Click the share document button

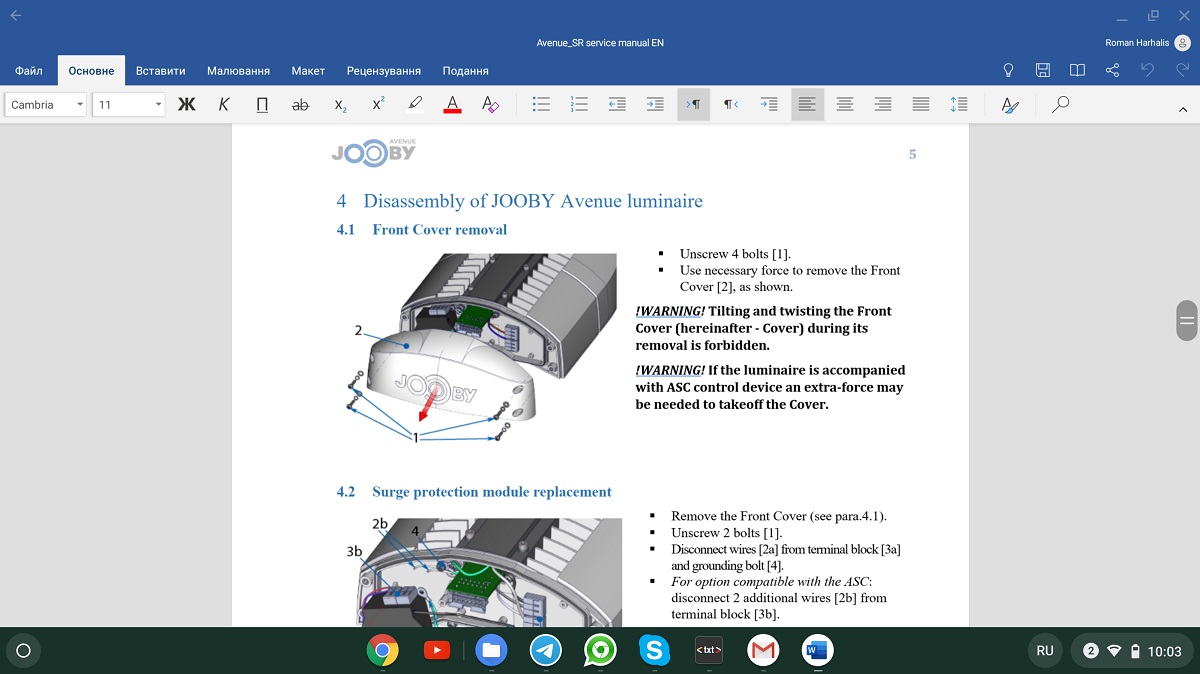point(1112,70)
